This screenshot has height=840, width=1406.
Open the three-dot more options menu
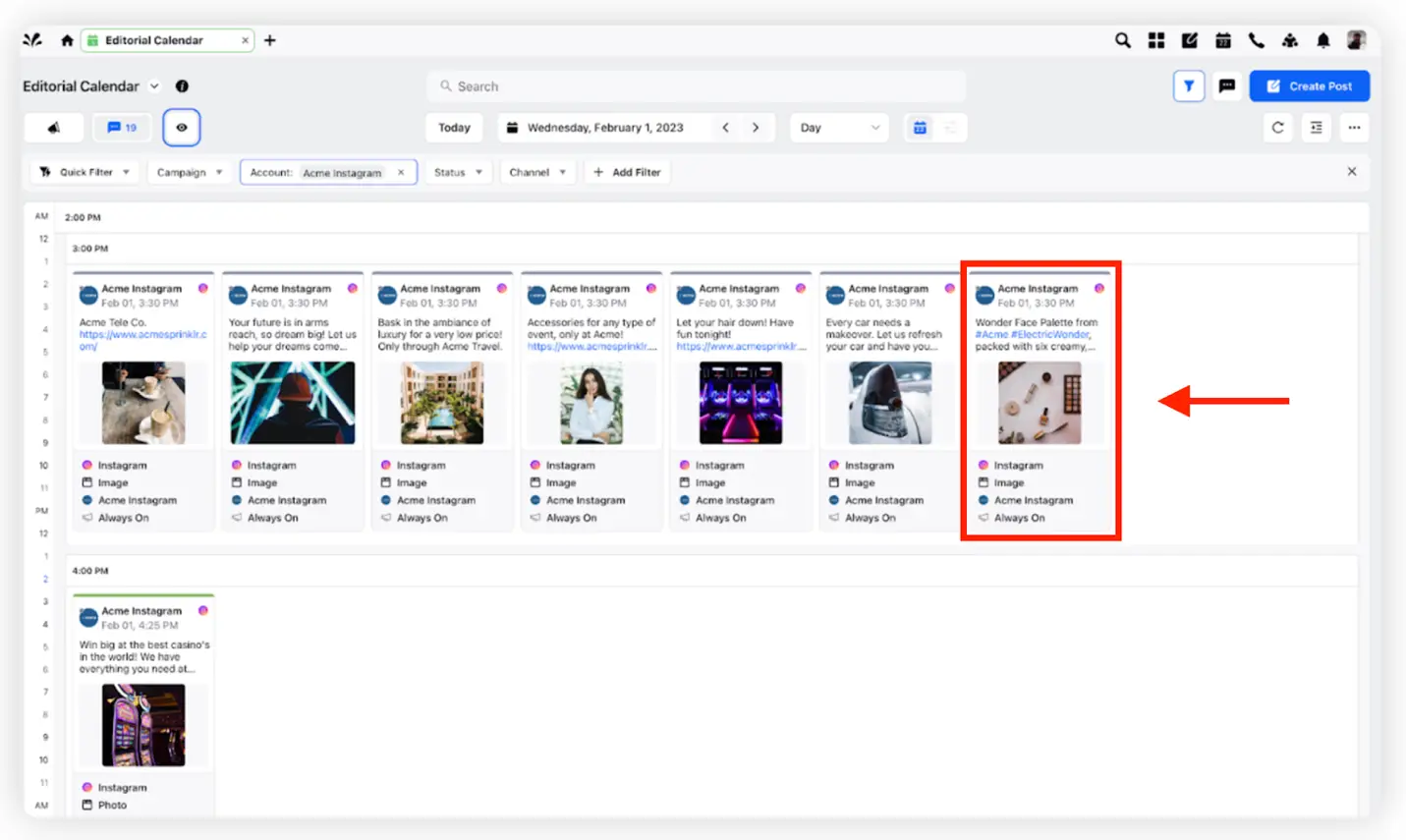coord(1355,128)
